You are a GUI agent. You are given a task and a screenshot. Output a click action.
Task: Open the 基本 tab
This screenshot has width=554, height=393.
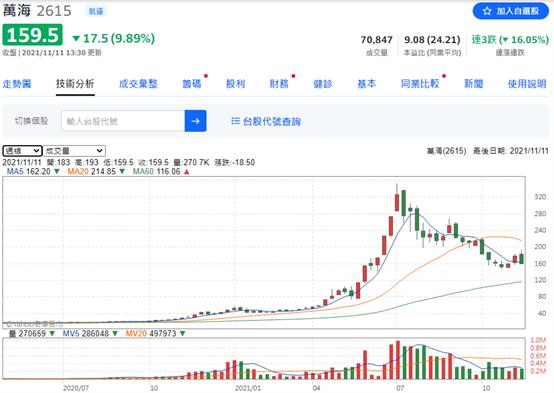tap(367, 84)
